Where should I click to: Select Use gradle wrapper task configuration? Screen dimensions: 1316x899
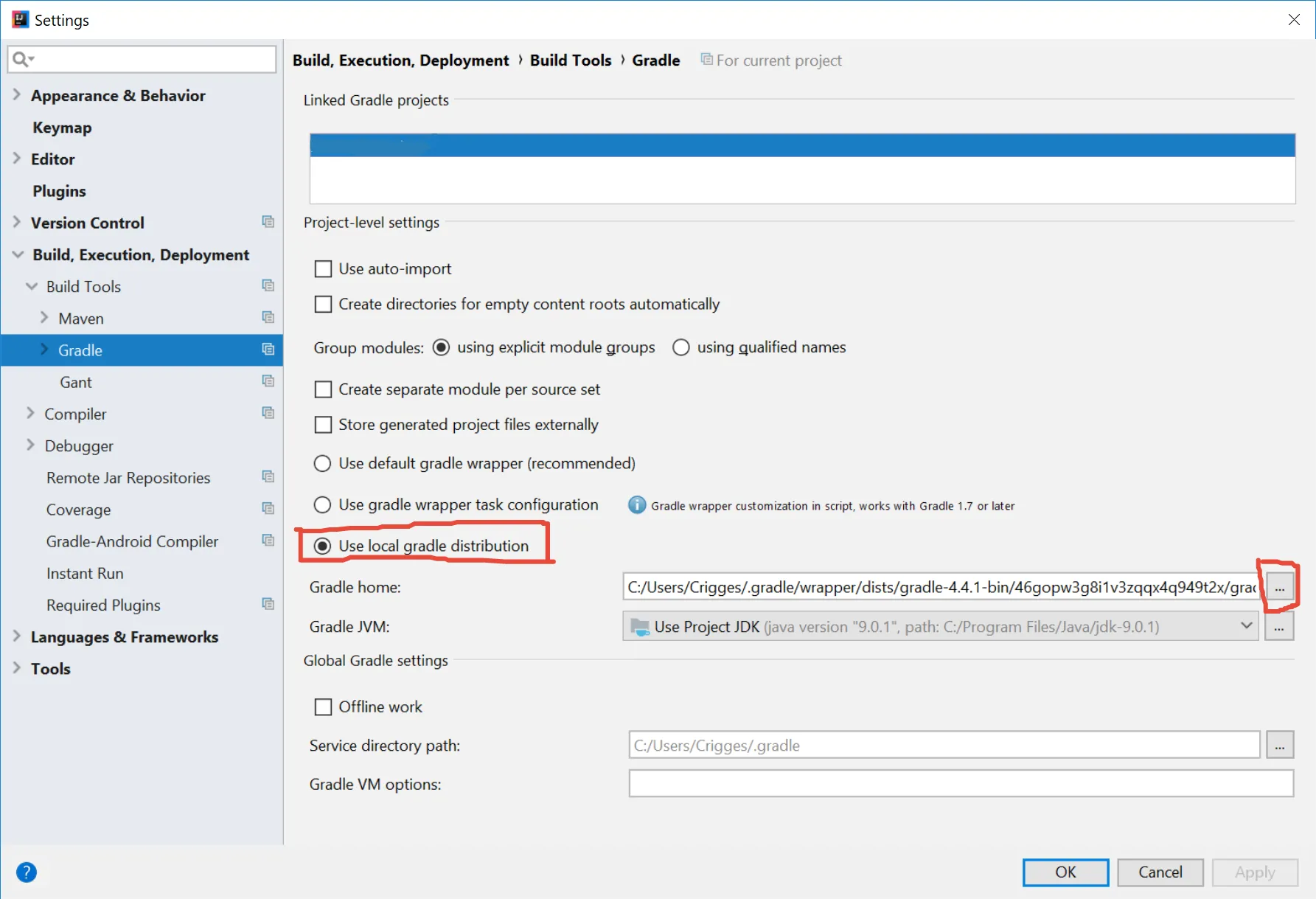point(322,504)
